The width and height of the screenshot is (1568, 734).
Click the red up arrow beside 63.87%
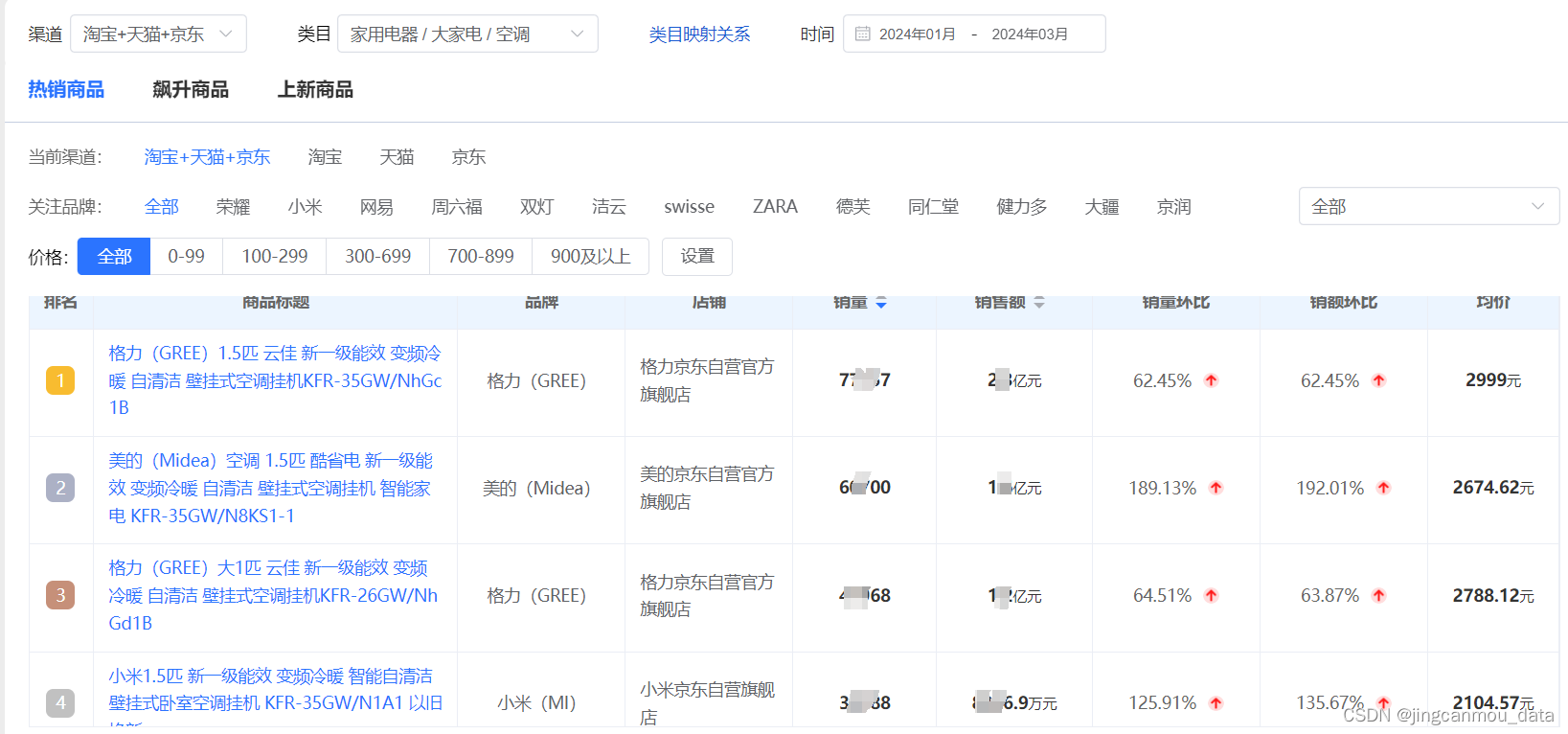tap(1378, 595)
